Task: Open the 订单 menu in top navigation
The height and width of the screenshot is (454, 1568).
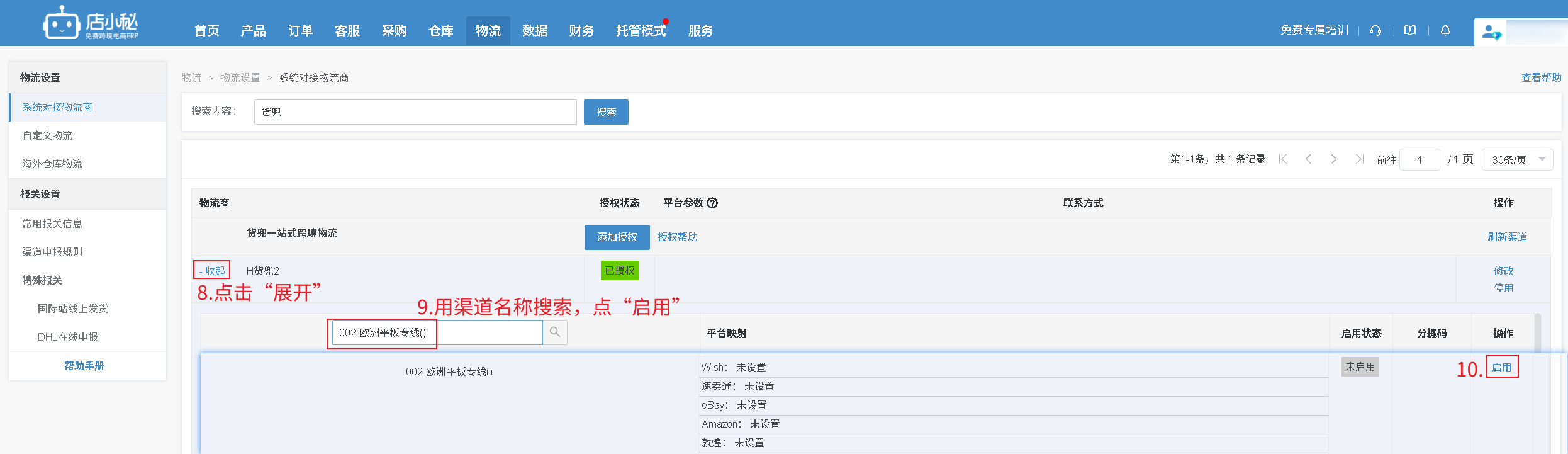Action: click(x=300, y=31)
